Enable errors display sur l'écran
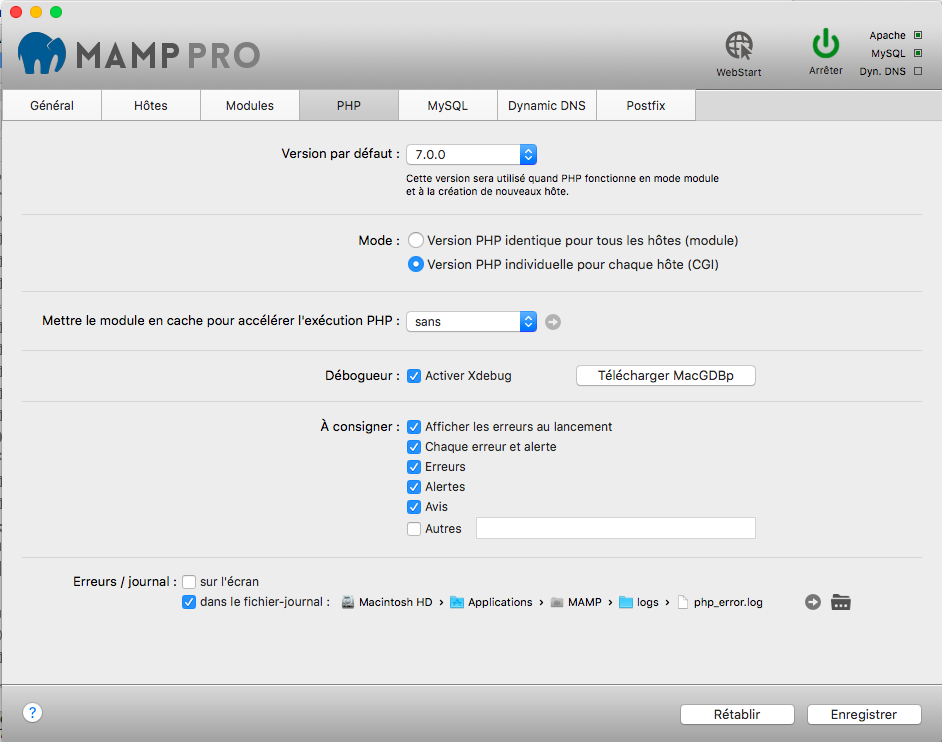942x742 pixels. (189, 582)
